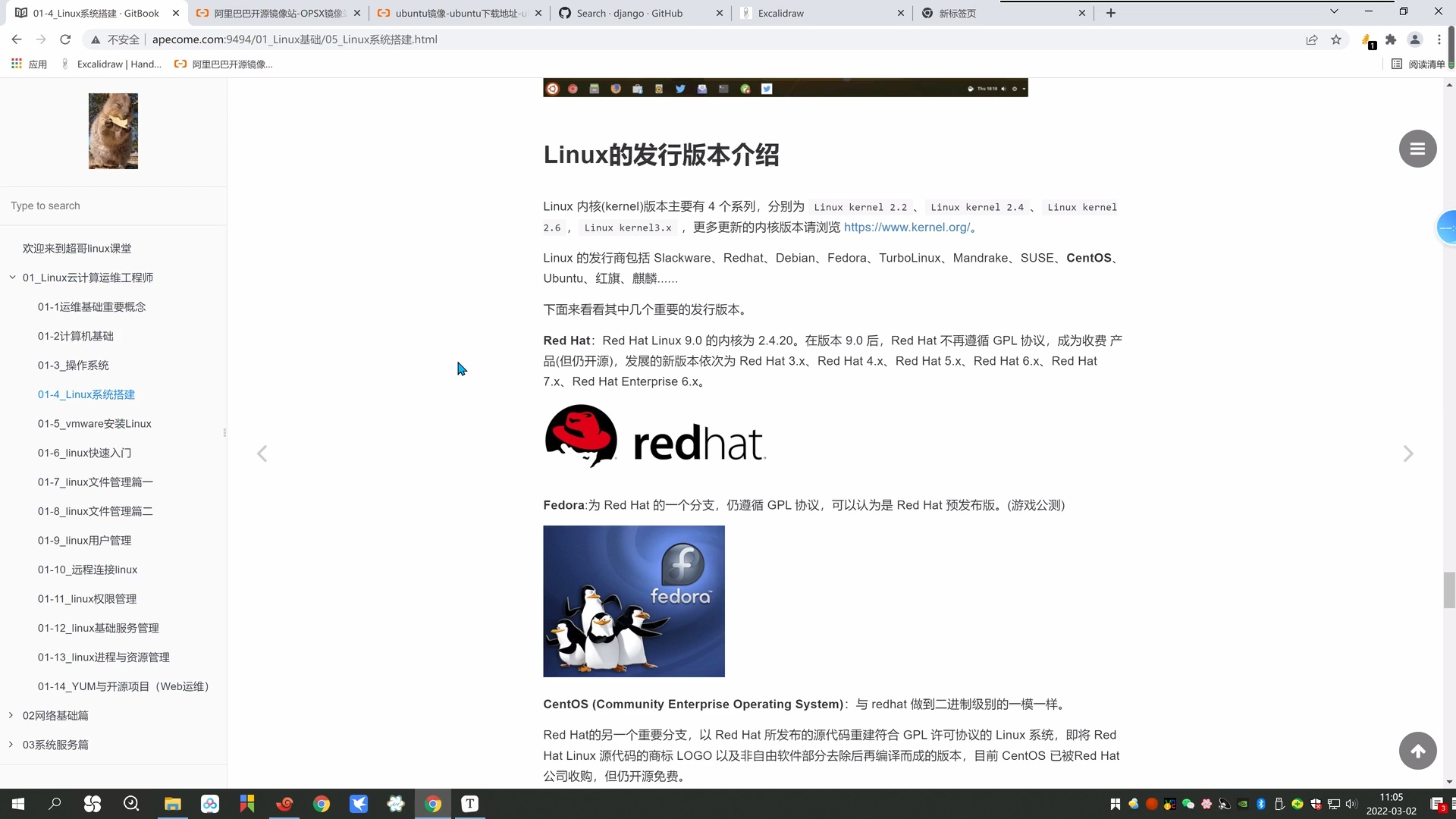Click the Type to search field
The width and height of the screenshot is (1456, 819).
113,206
